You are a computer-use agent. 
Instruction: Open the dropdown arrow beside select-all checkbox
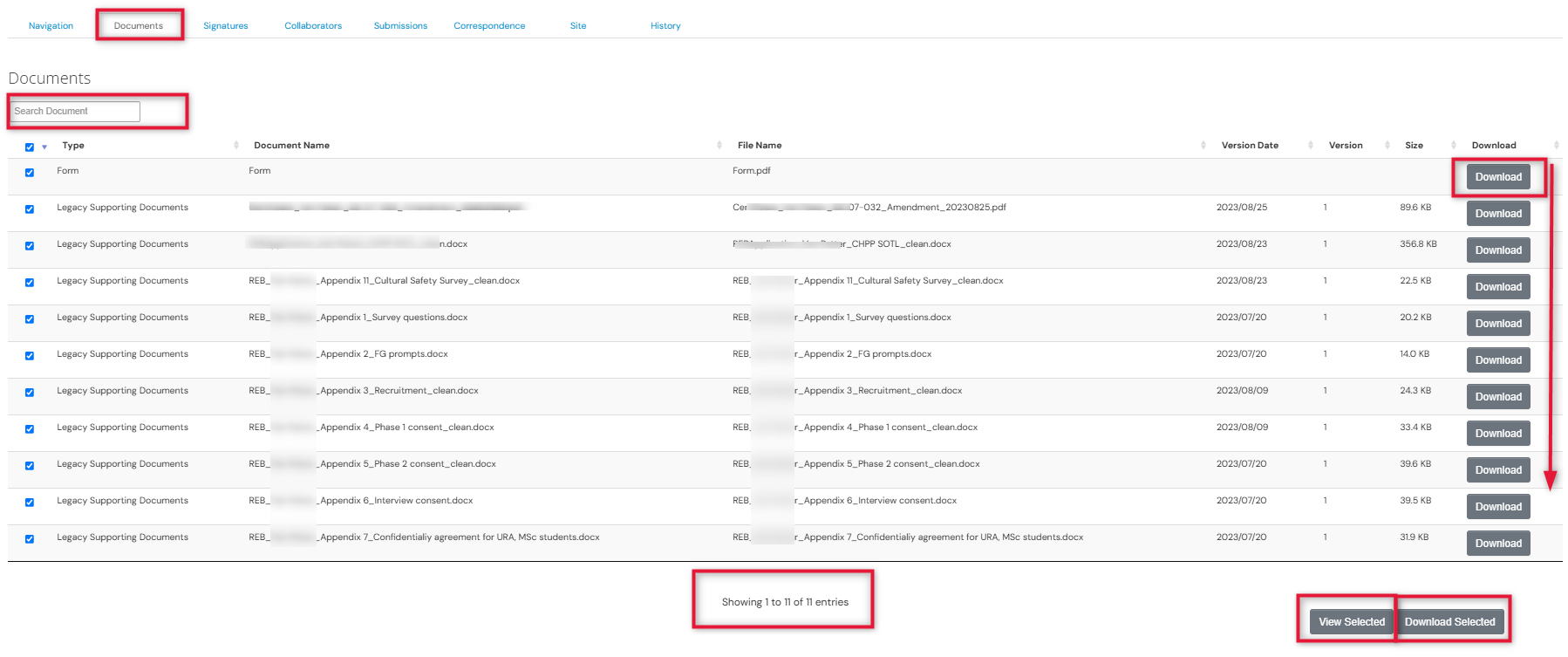[x=44, y=147]
